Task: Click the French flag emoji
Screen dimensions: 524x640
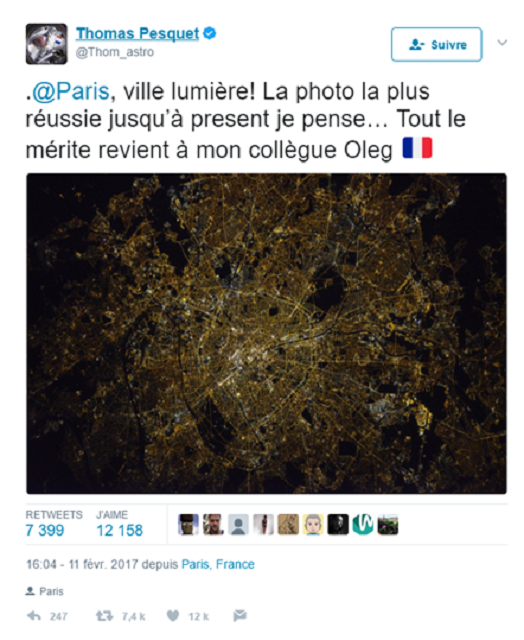Action: pyautogui.click(x=417, y=148)
